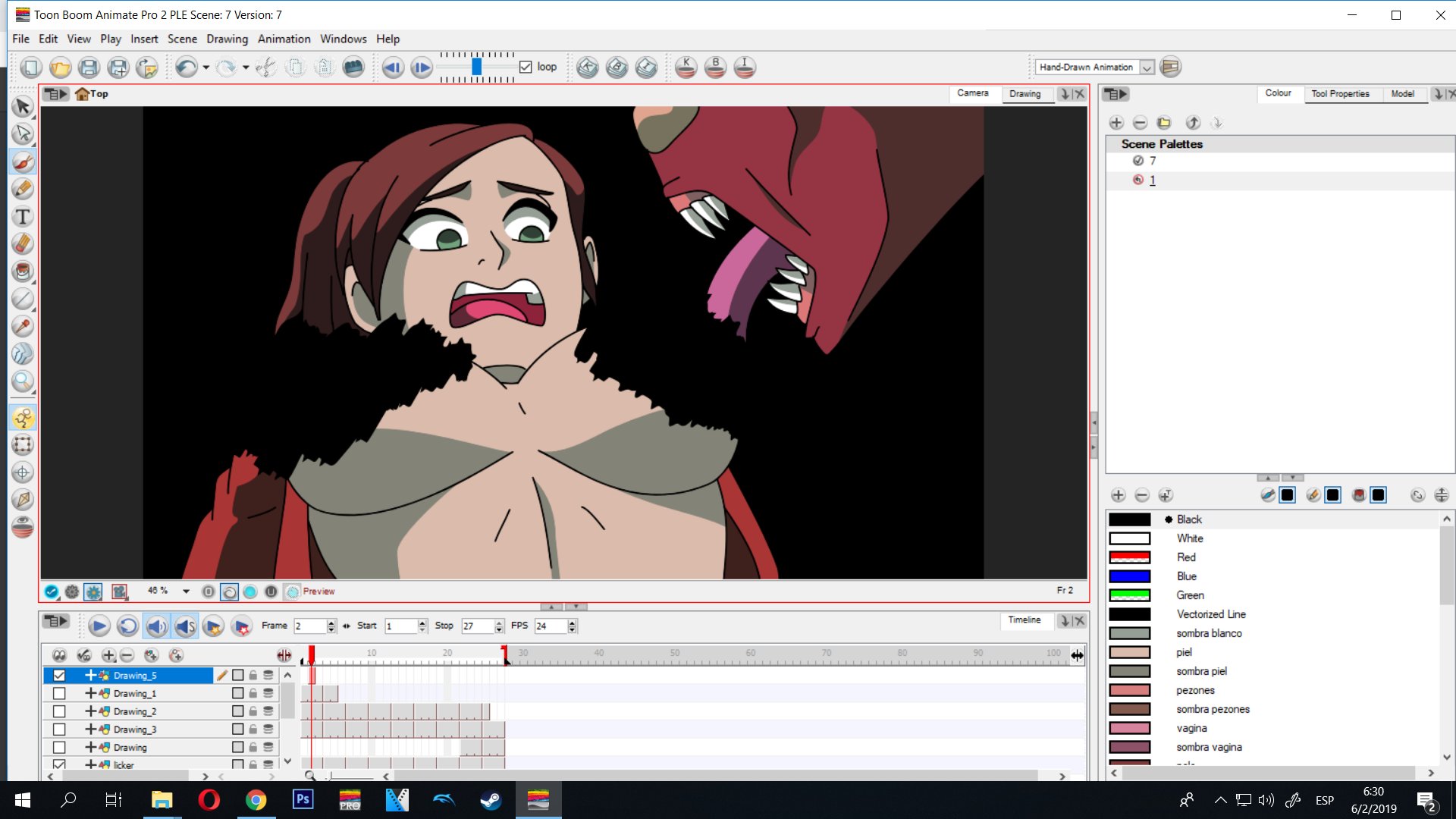
Task: Open the File menu
Action: [21, 39]
